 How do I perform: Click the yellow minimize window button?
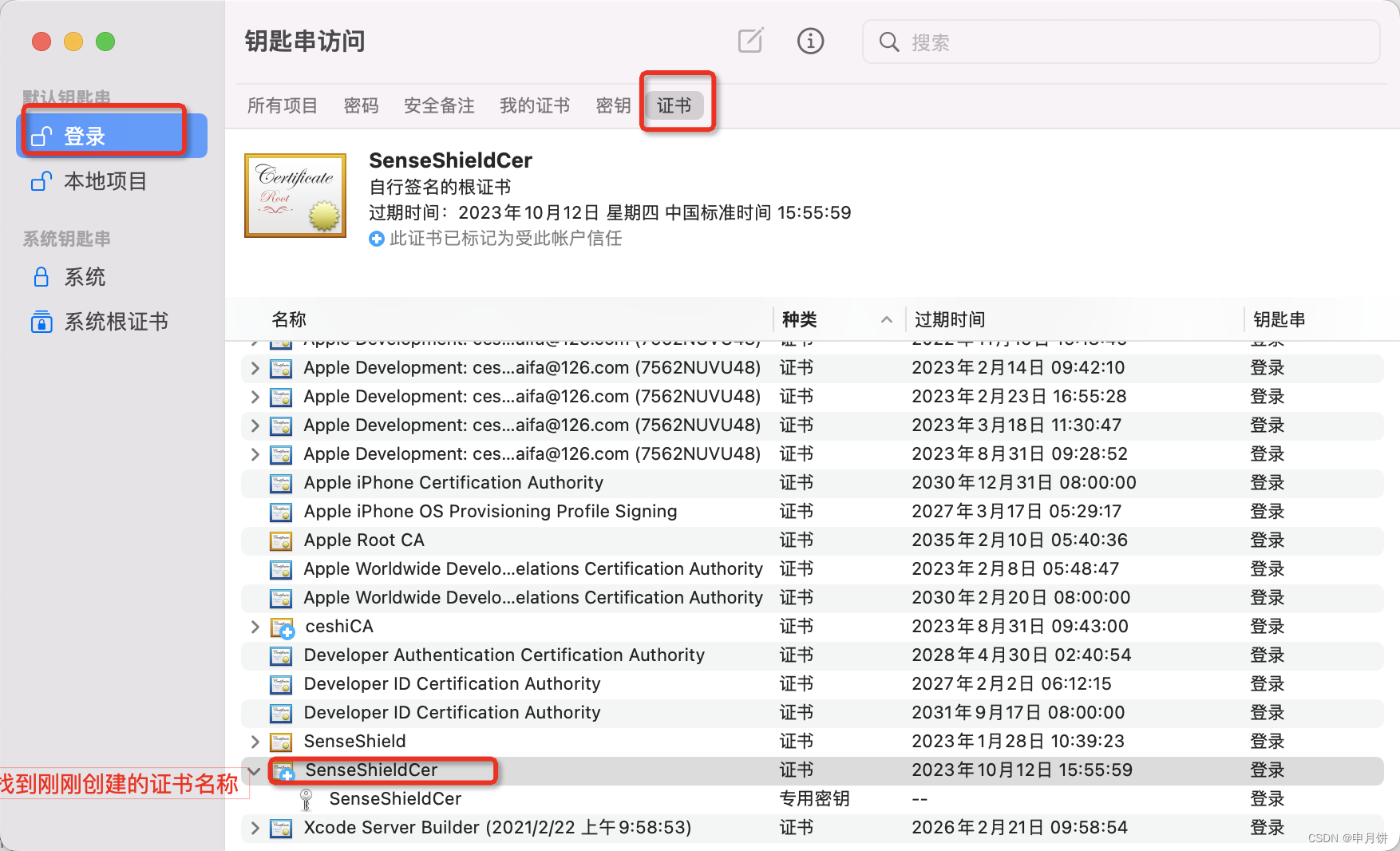(73, 42)
